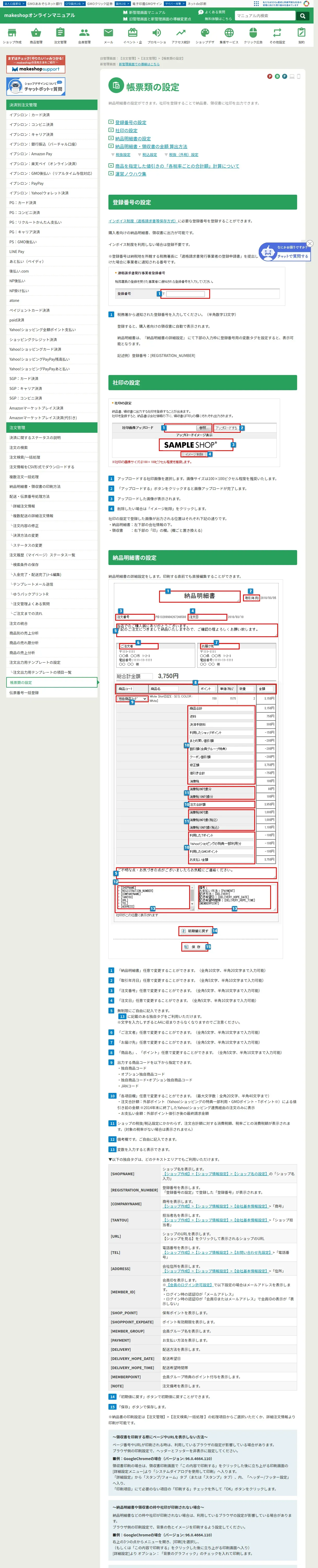Image resolution: width=318 pixels, height=1568 pixels.
Task: Click the PC device icon
Action: click(x=292, y=76)
